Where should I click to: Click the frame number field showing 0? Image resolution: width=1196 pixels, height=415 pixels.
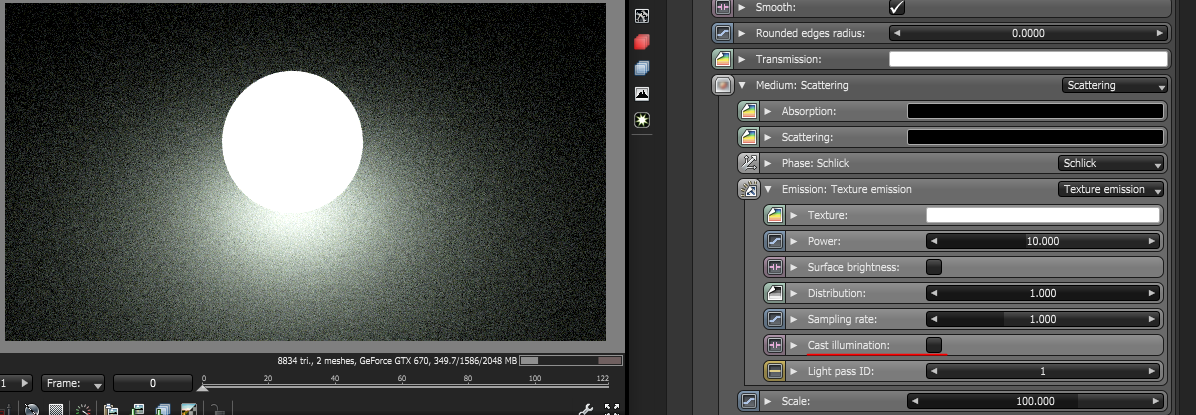click(153, 383)
